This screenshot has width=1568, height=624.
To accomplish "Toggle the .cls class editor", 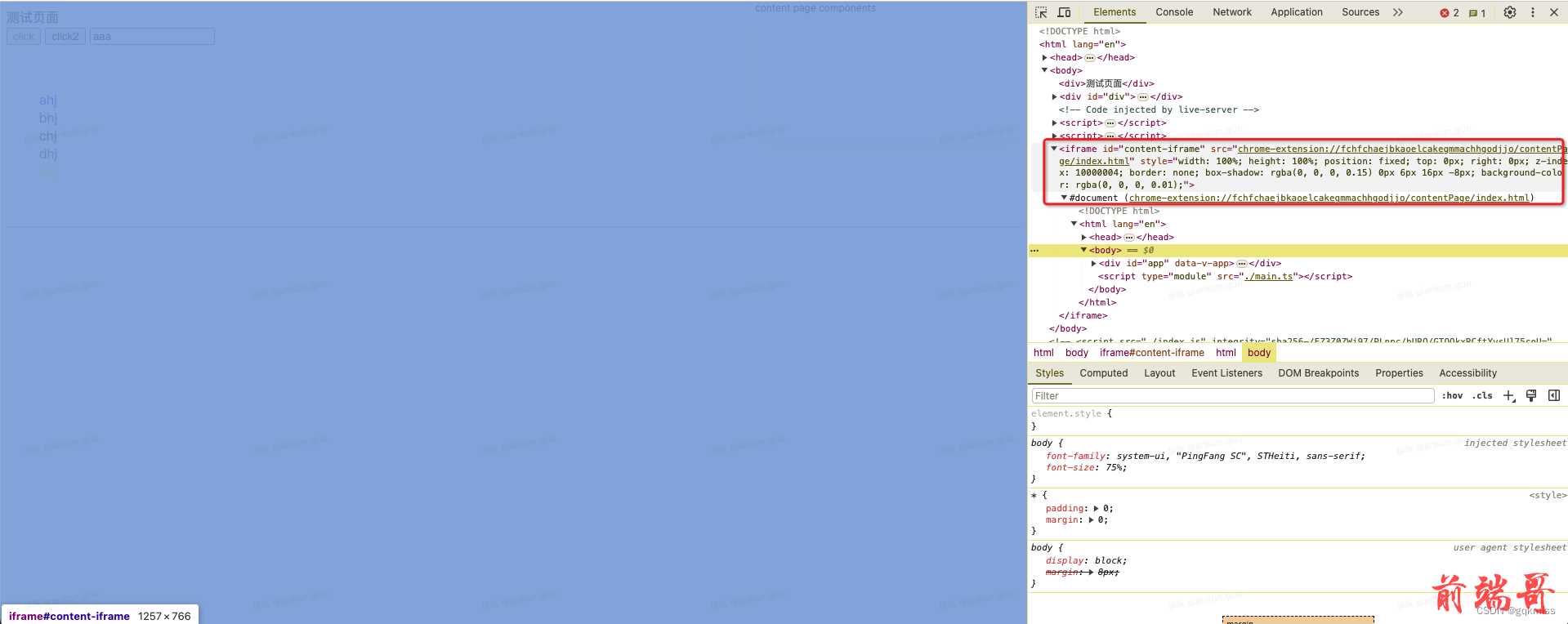I will 1482,395.
